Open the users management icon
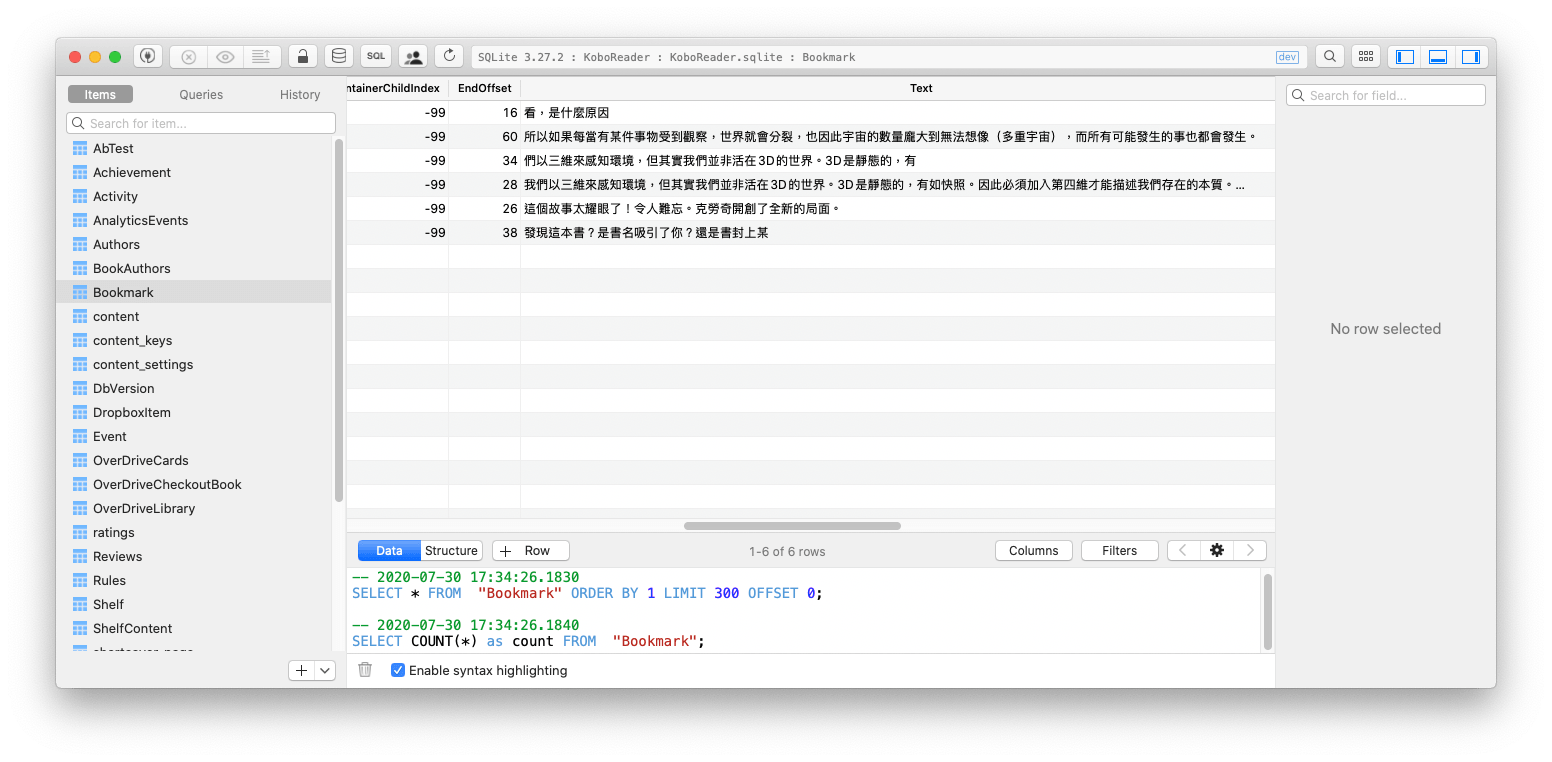Viewport: 1552px width, 762px height. [x=412, y=56]
